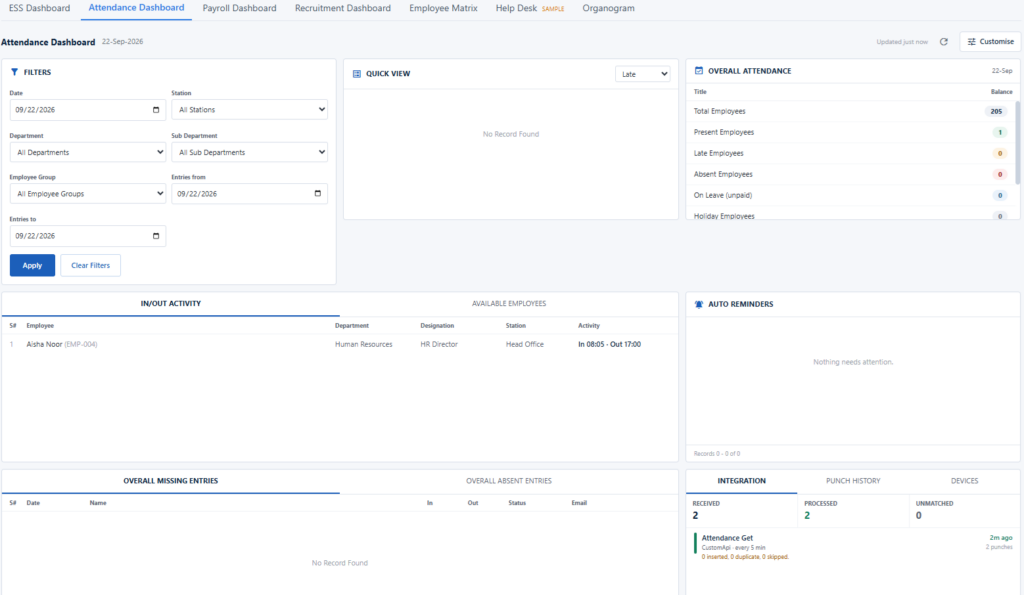Click the Overall Attendance list scrollbar
This screenshot has height=595, width=1024.
pyautogui.click(x=1017, y=142)
